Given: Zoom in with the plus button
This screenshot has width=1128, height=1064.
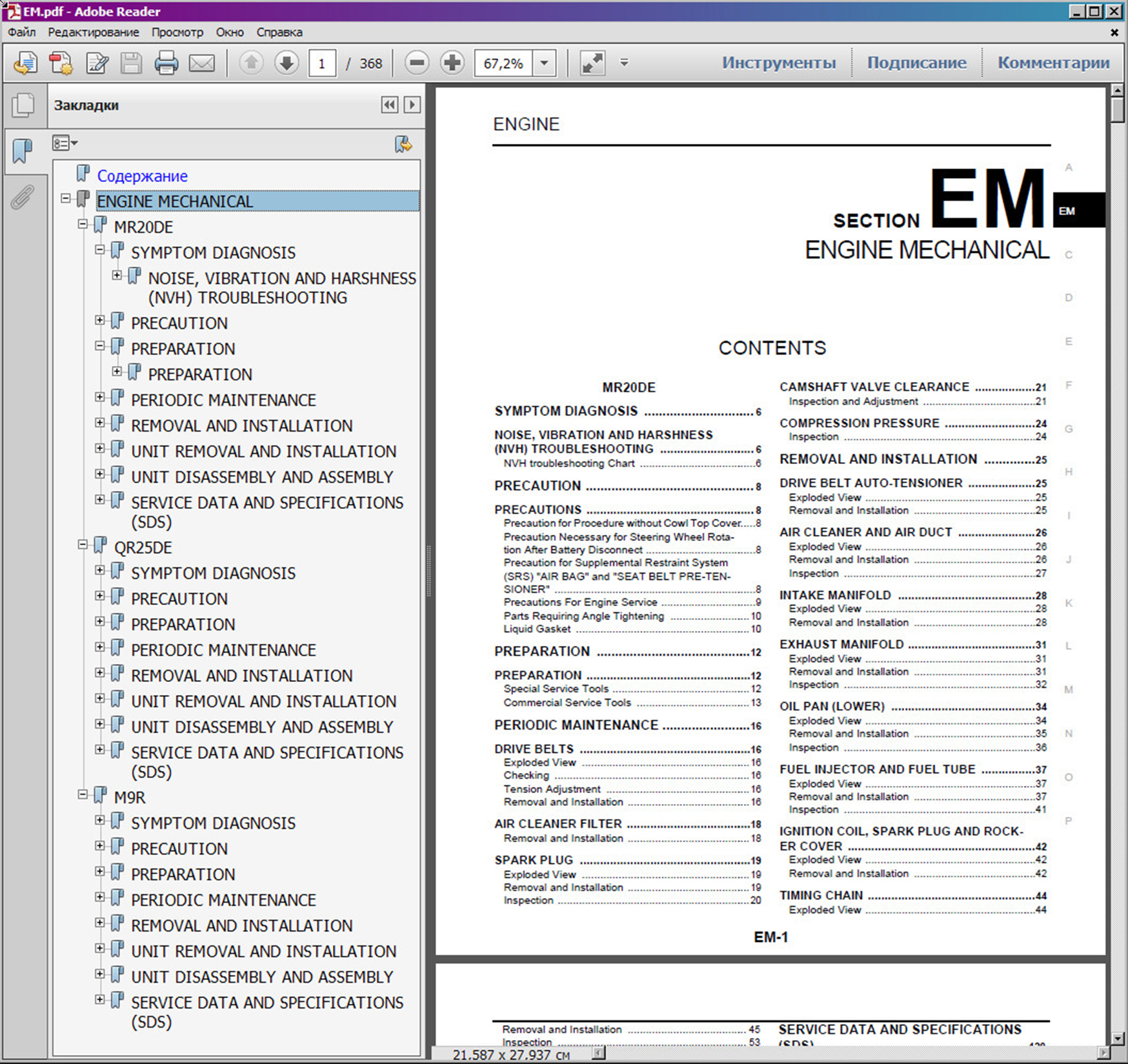Looking at the screenshot, I should [452, 63].
